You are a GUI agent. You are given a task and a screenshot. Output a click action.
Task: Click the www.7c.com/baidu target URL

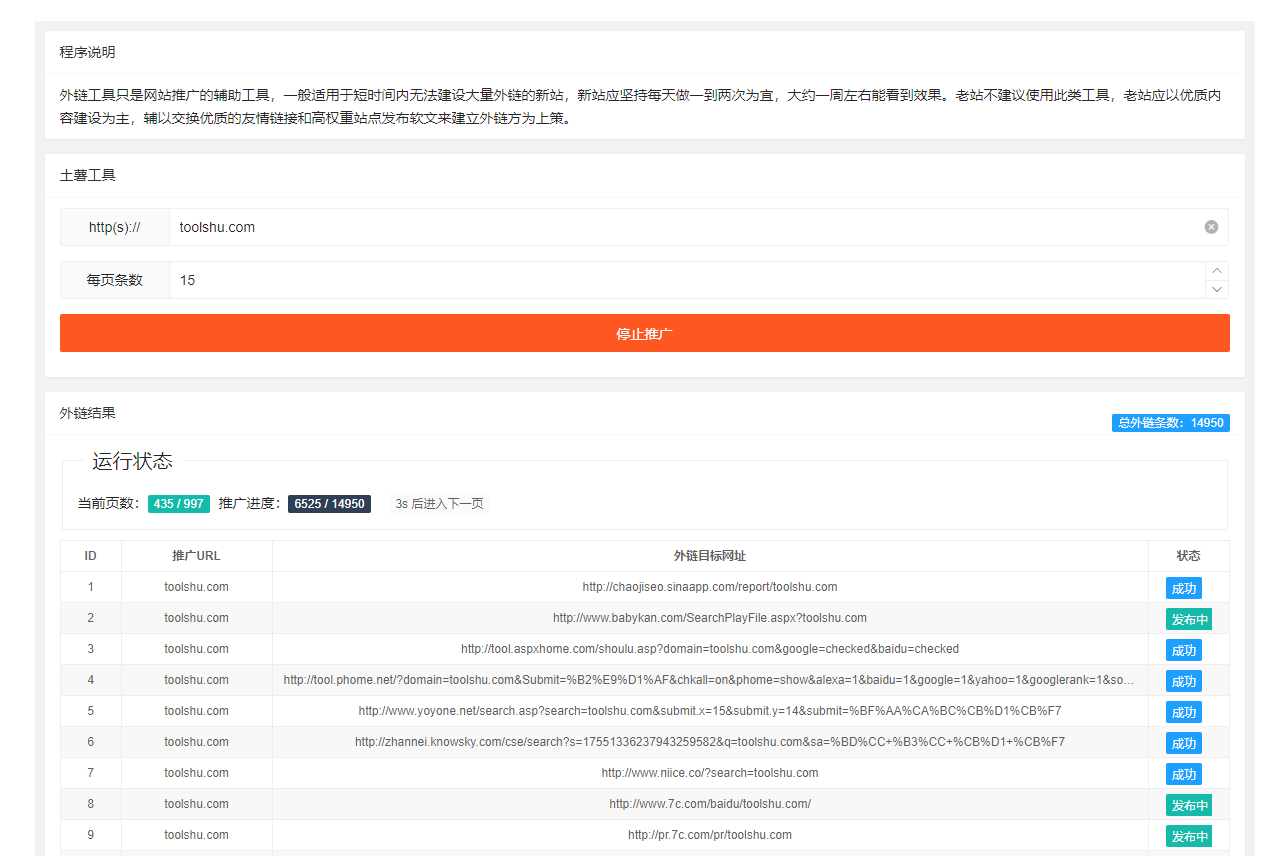(710, 804)
